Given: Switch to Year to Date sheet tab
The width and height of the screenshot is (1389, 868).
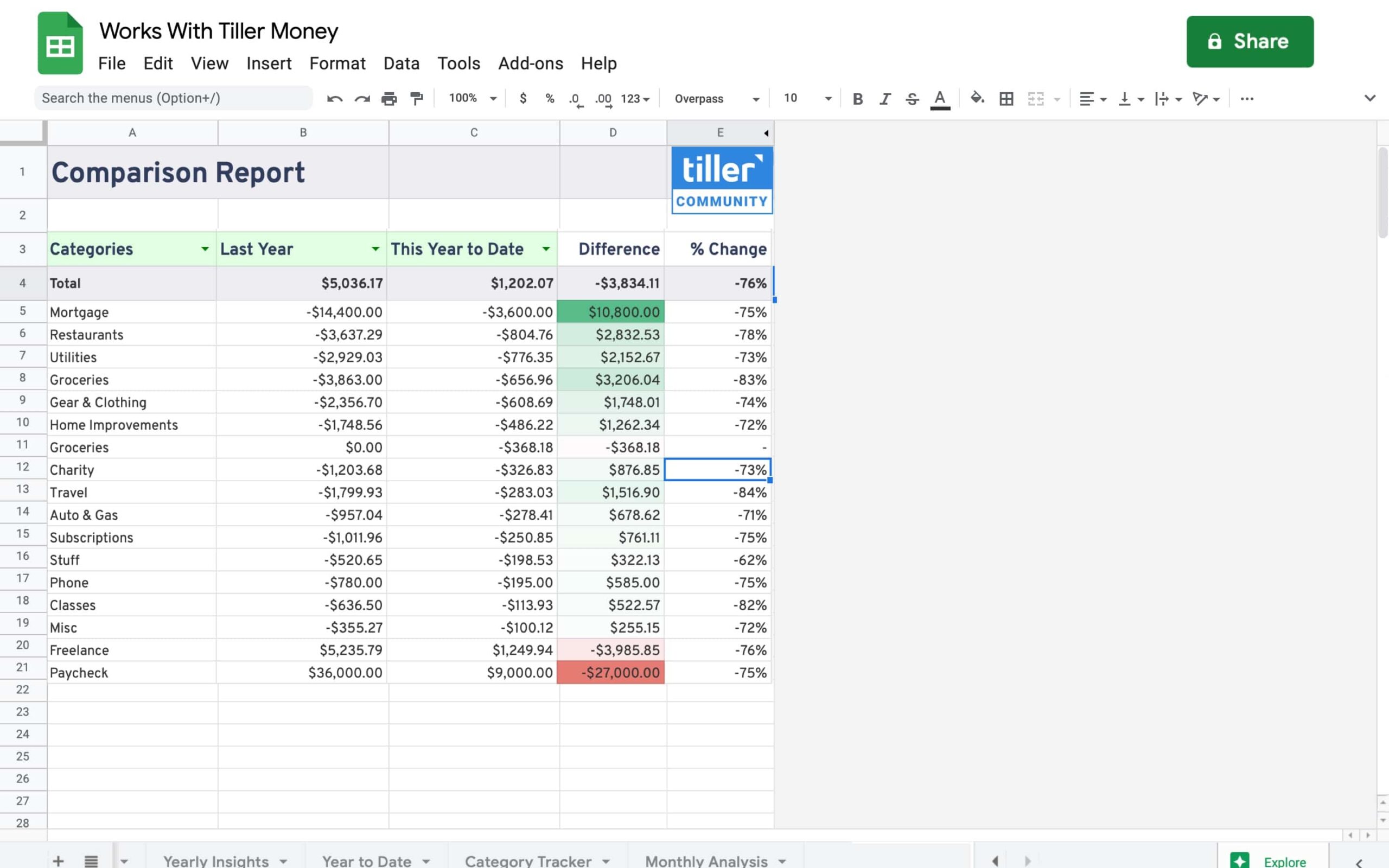Looking at the screenshot, I should coord(366,860).
